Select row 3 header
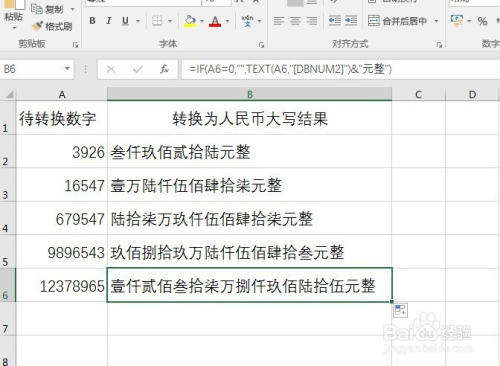 coord(7,185)
